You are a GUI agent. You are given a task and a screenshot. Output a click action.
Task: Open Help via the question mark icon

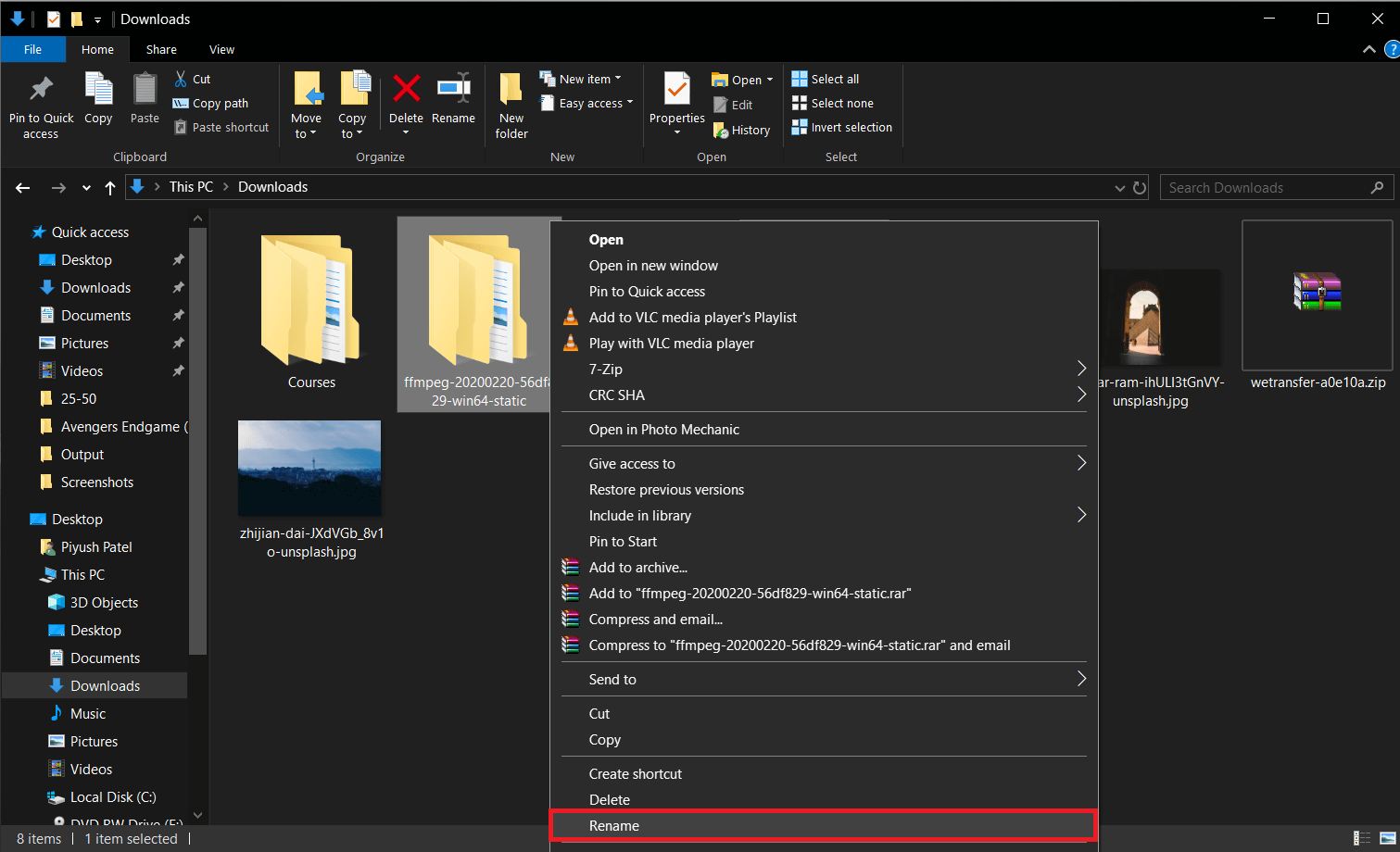coord(1392,49)
